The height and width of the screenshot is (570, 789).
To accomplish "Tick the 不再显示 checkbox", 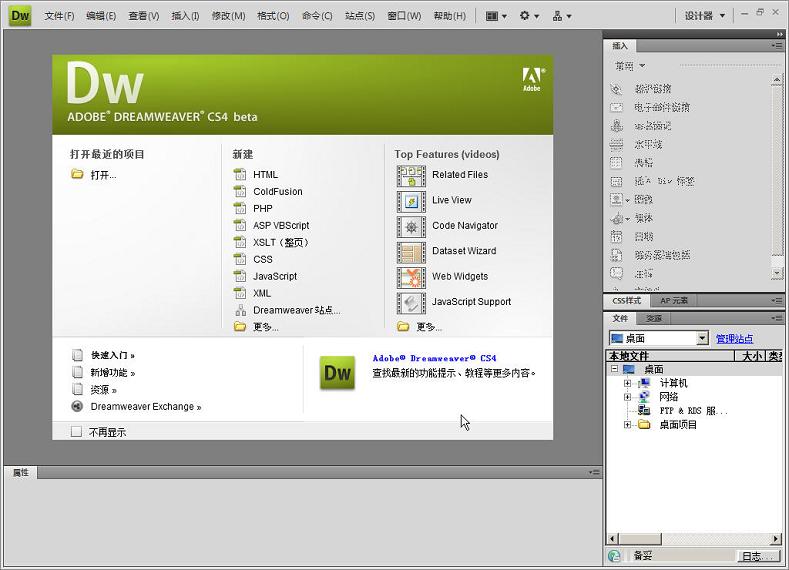I will [x=76, y=431].
